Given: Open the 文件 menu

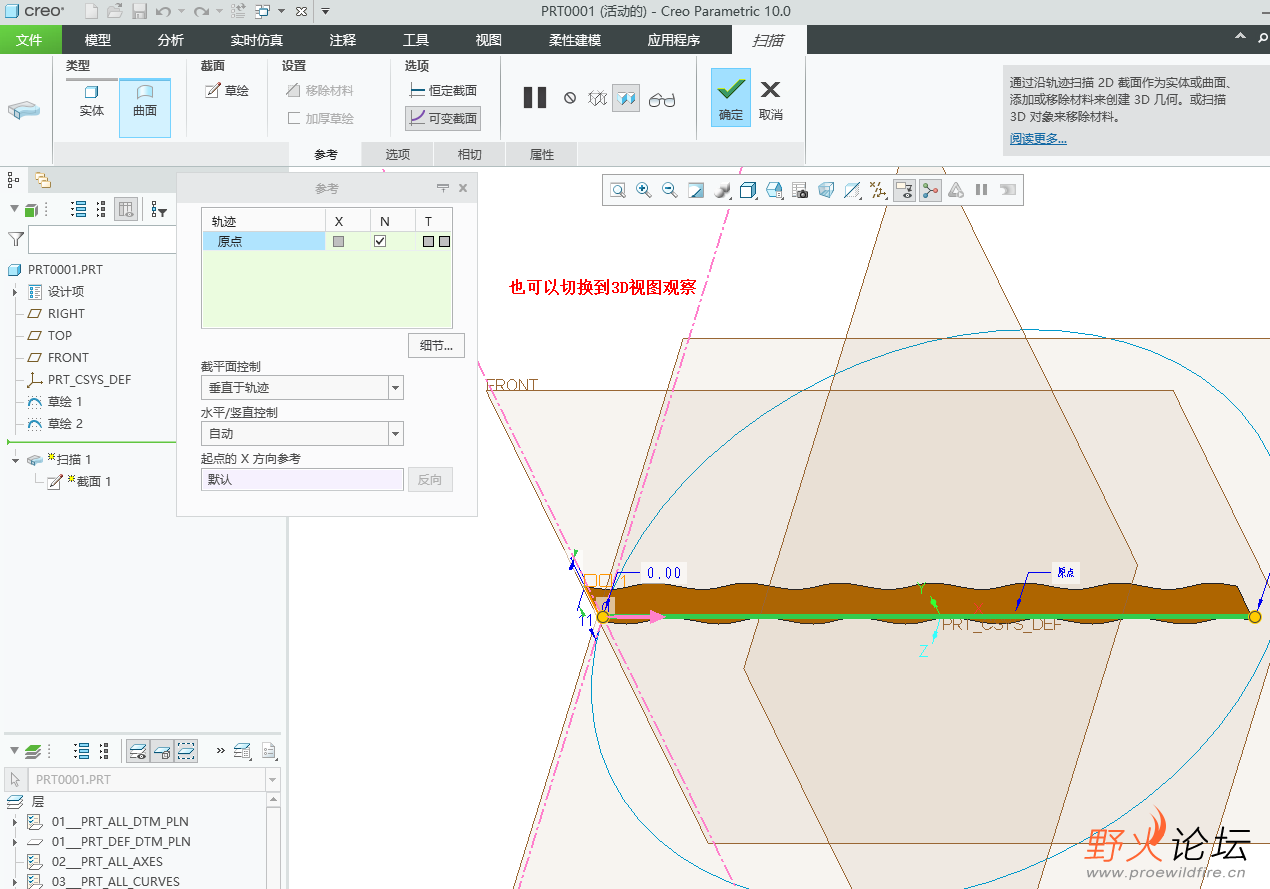Looking at the screenshot, I should tap(30, 40).
